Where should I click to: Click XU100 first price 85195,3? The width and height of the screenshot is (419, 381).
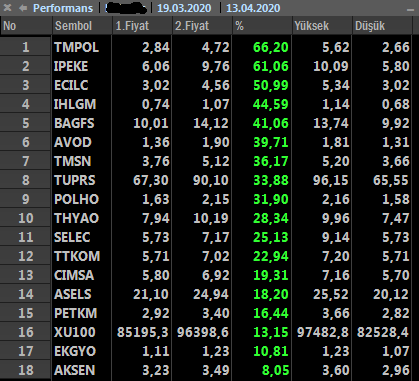(143, 332)
